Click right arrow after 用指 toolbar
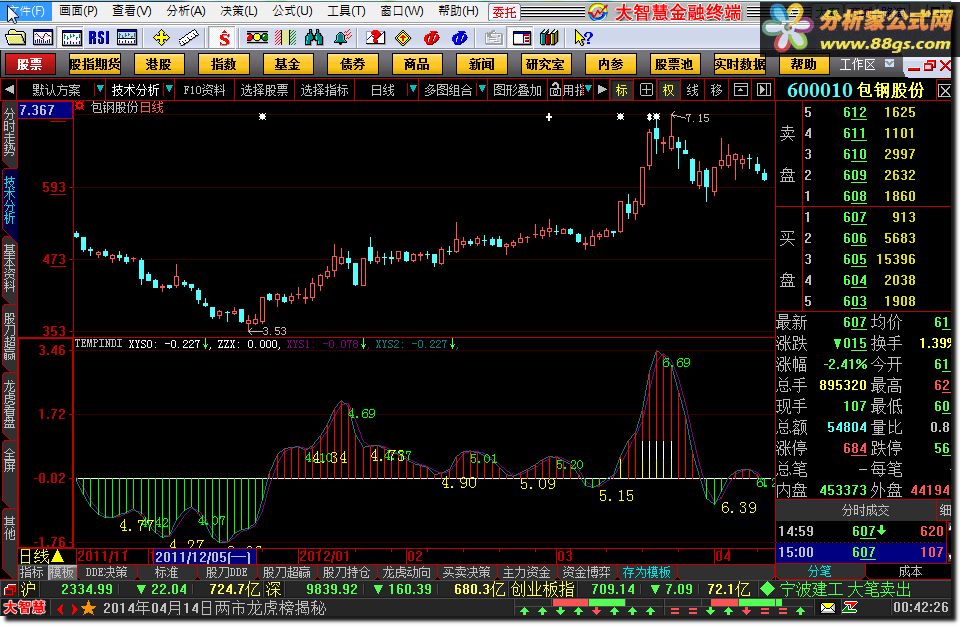 pyautogui.click(x=602, y=90)
